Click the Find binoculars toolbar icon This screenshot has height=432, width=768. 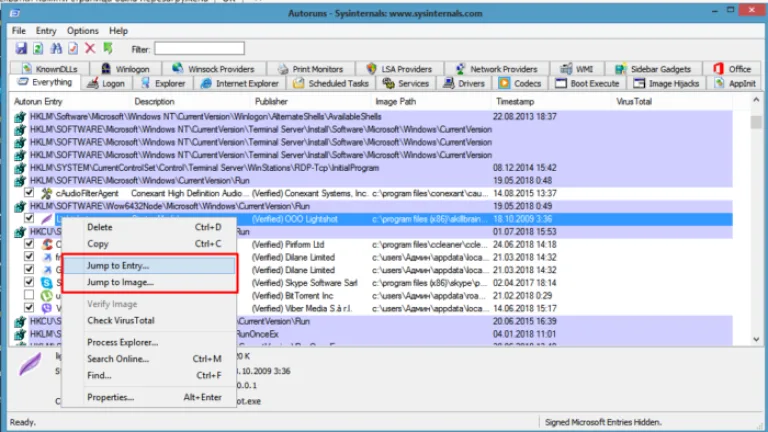coord(56,48)
